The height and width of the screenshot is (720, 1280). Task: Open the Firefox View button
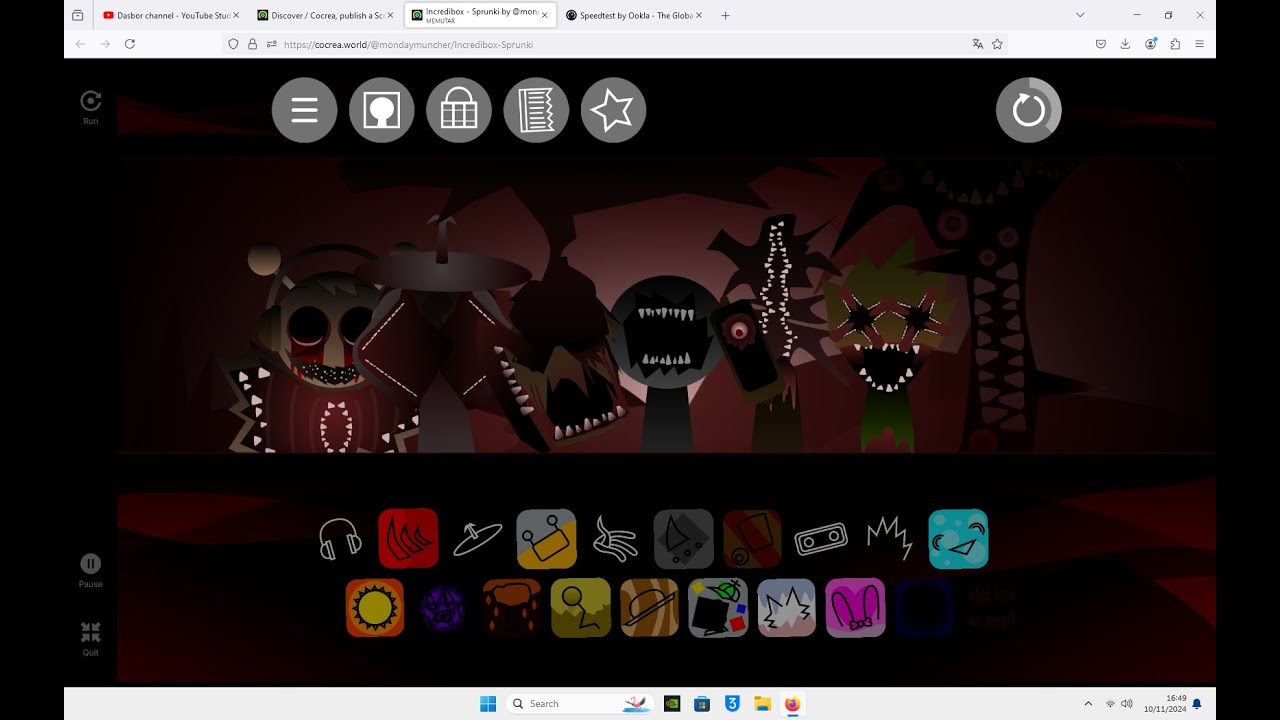point(78,15)
